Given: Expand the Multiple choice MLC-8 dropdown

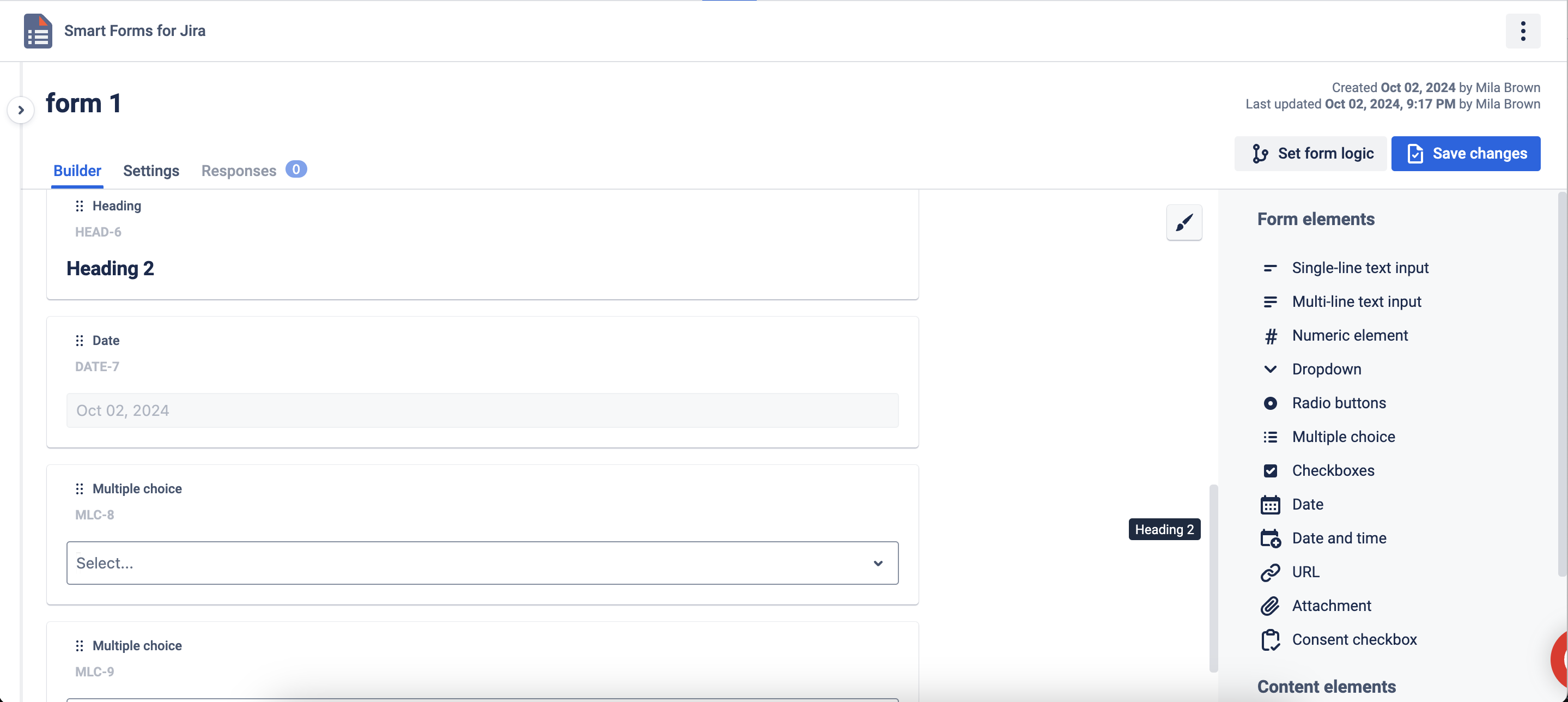Looking at the screenshot, I should (x=877, y=563).
